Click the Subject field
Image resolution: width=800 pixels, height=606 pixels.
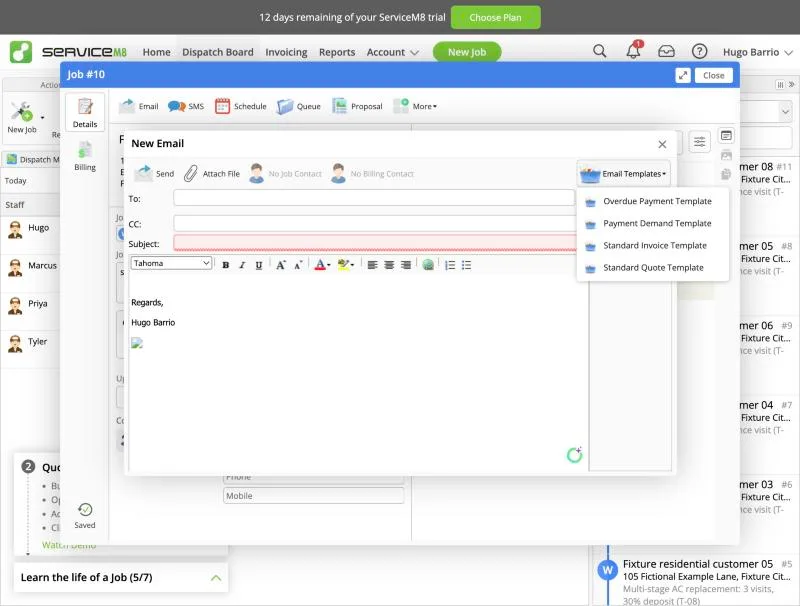point(375,243)
